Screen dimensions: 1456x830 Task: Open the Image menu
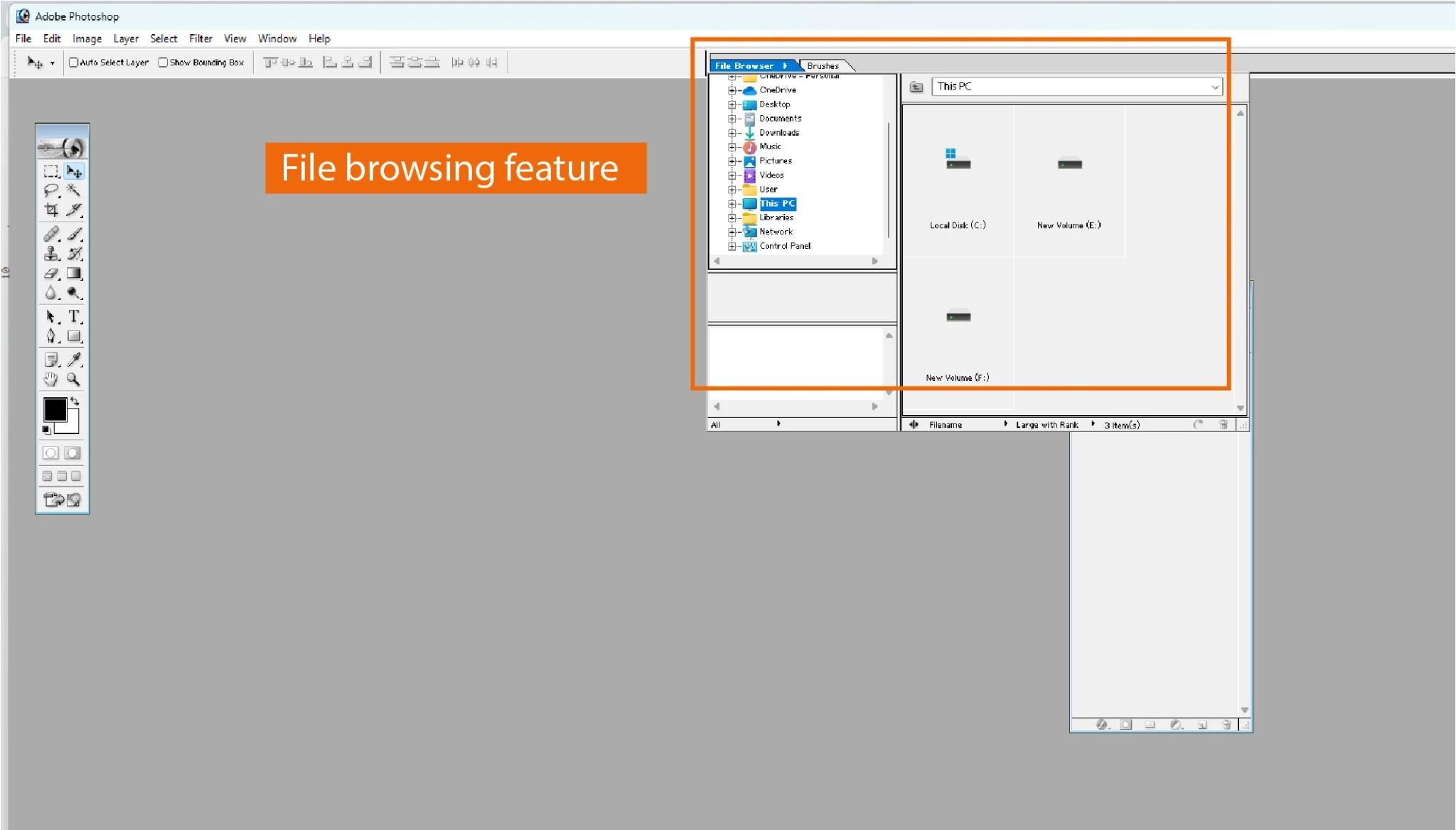87,38
